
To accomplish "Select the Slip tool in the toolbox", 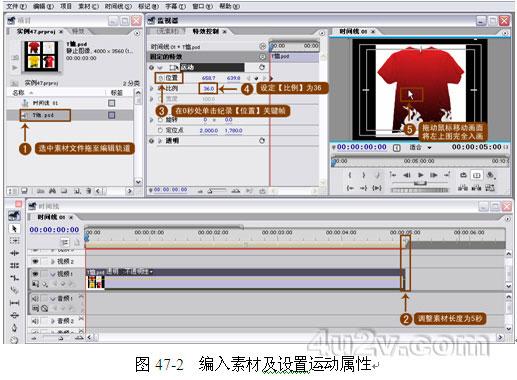I will (14, 303).
